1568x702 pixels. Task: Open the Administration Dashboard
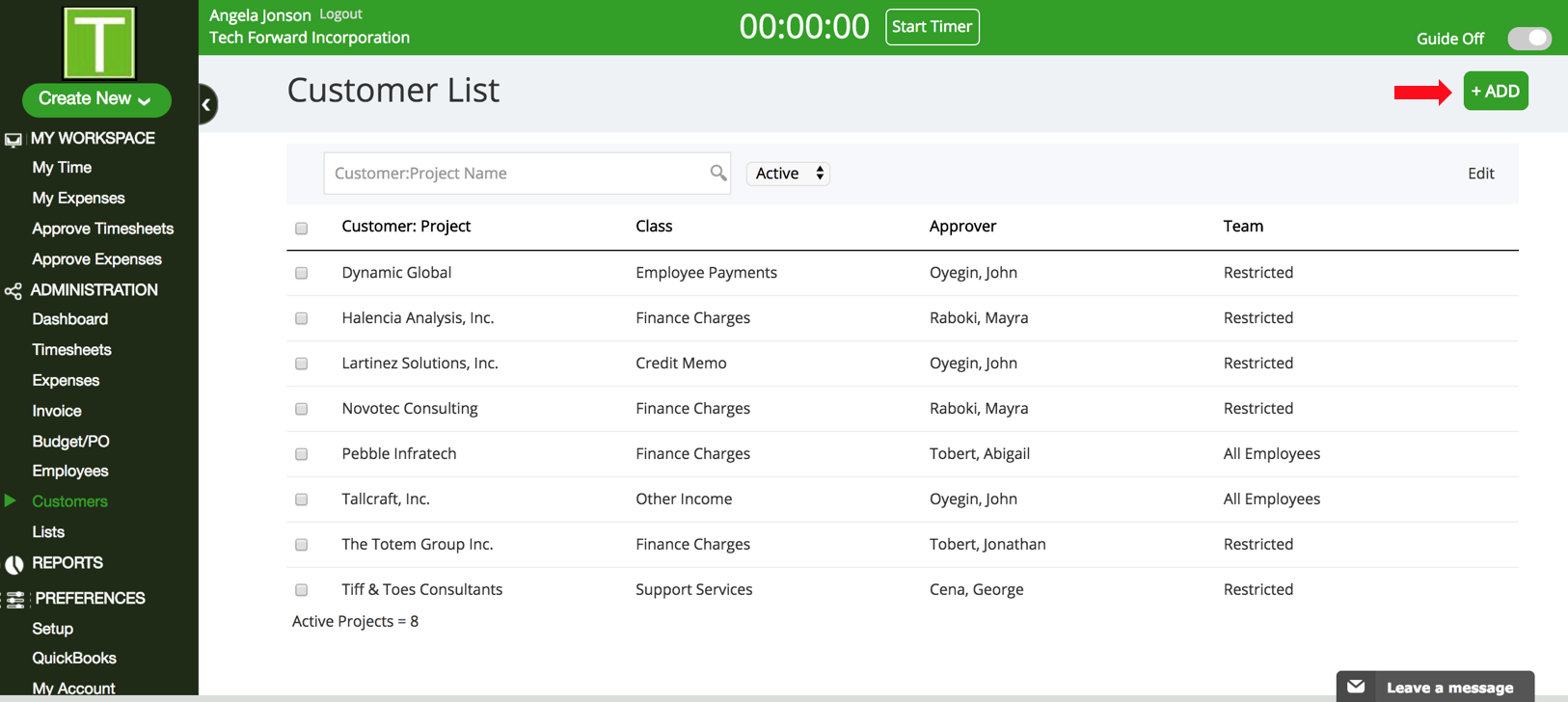pyautogui.click(x=69, y=319)
